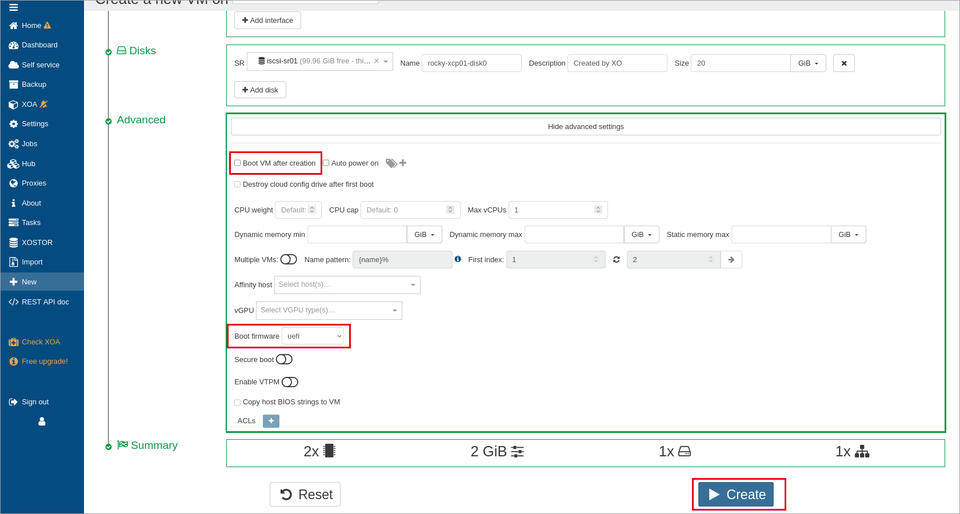Image resolution: width=960 pixels, height=514 pixels.
Task: Open the Affinity host select dropdown
Action: click(348, 285)
